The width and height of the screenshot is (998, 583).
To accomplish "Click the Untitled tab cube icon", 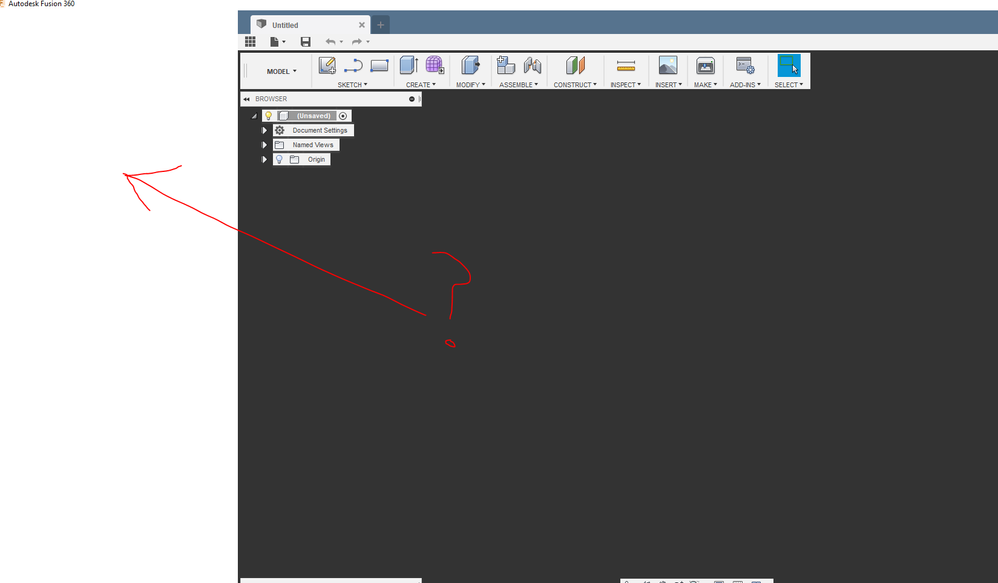I will pyautogui.click(x=261, y=24).
